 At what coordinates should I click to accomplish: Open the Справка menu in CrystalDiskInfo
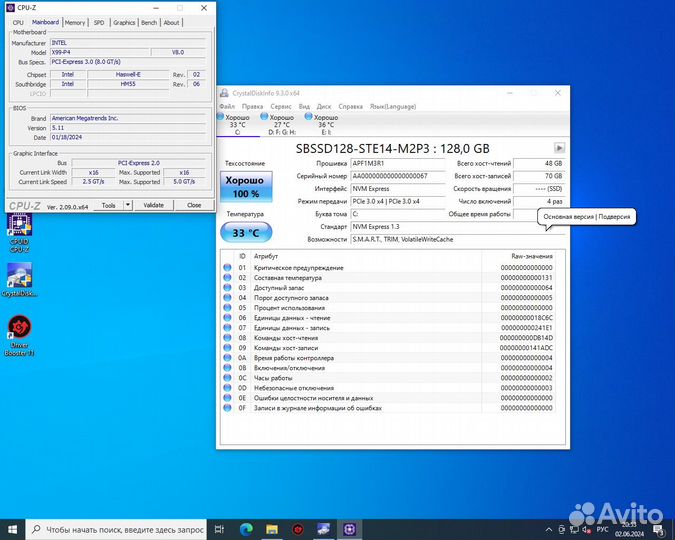click(350, 106)
